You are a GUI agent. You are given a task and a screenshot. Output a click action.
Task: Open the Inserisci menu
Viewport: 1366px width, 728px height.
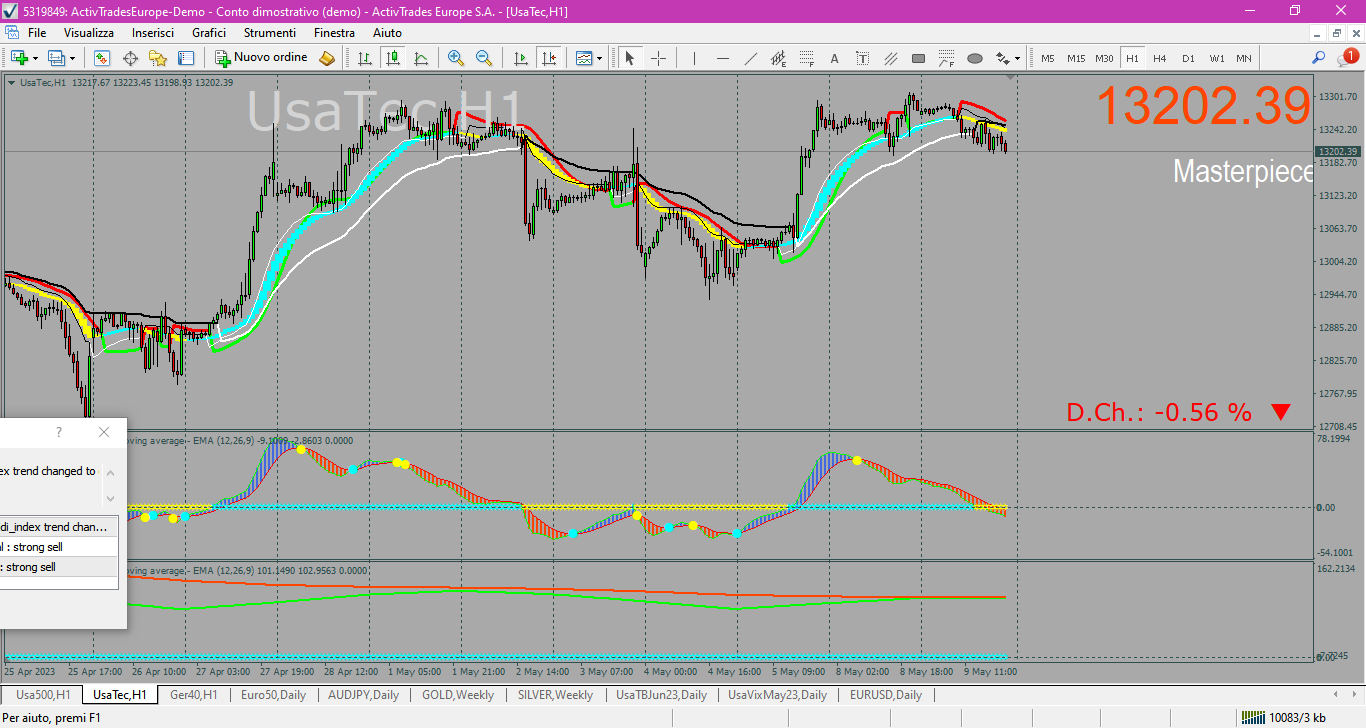pyautogui.click(x=153, y=33)
